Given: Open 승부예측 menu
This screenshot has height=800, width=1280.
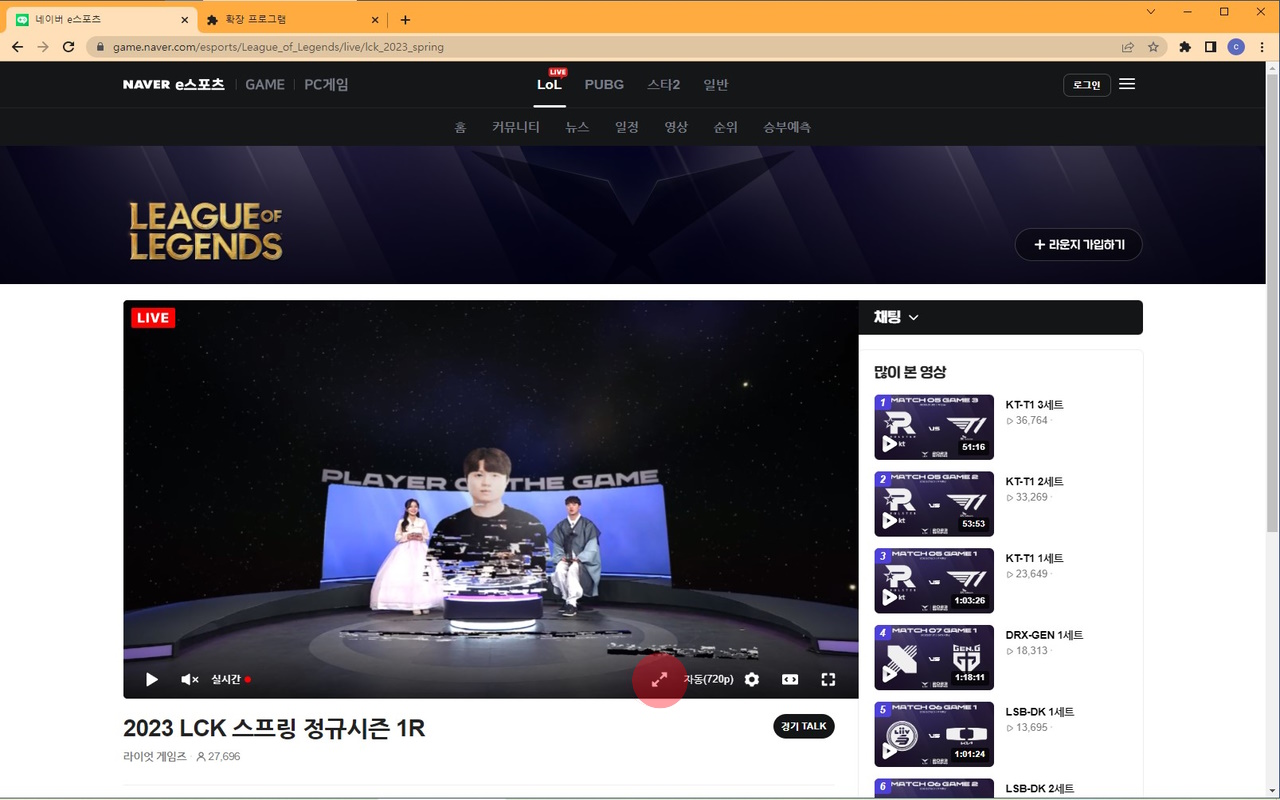Looking at the screenshot, I should pos(787,127).
